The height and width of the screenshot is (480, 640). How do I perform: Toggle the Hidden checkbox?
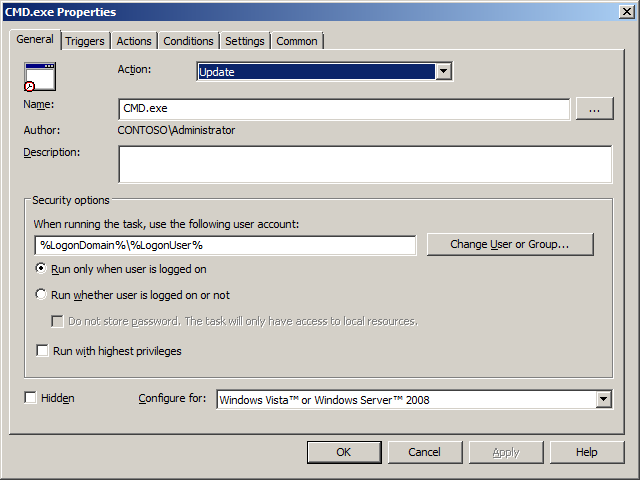(30, 398)
